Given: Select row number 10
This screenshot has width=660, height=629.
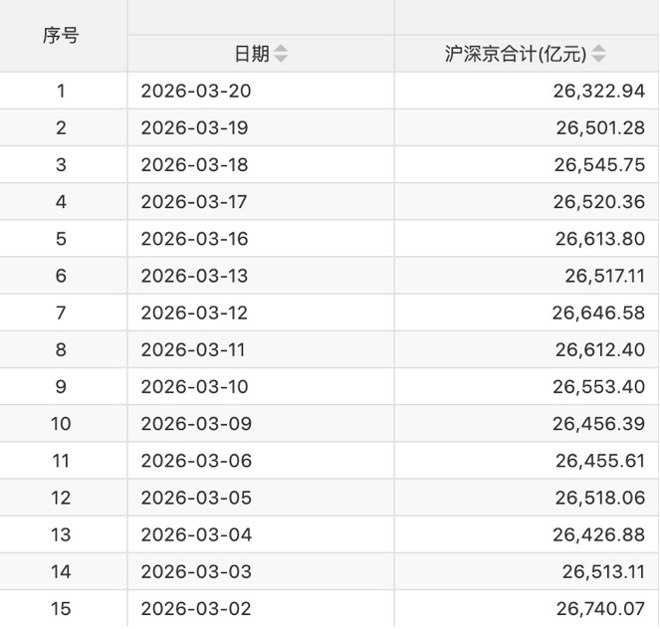Looking at the screenshot, I should [61, 424].
